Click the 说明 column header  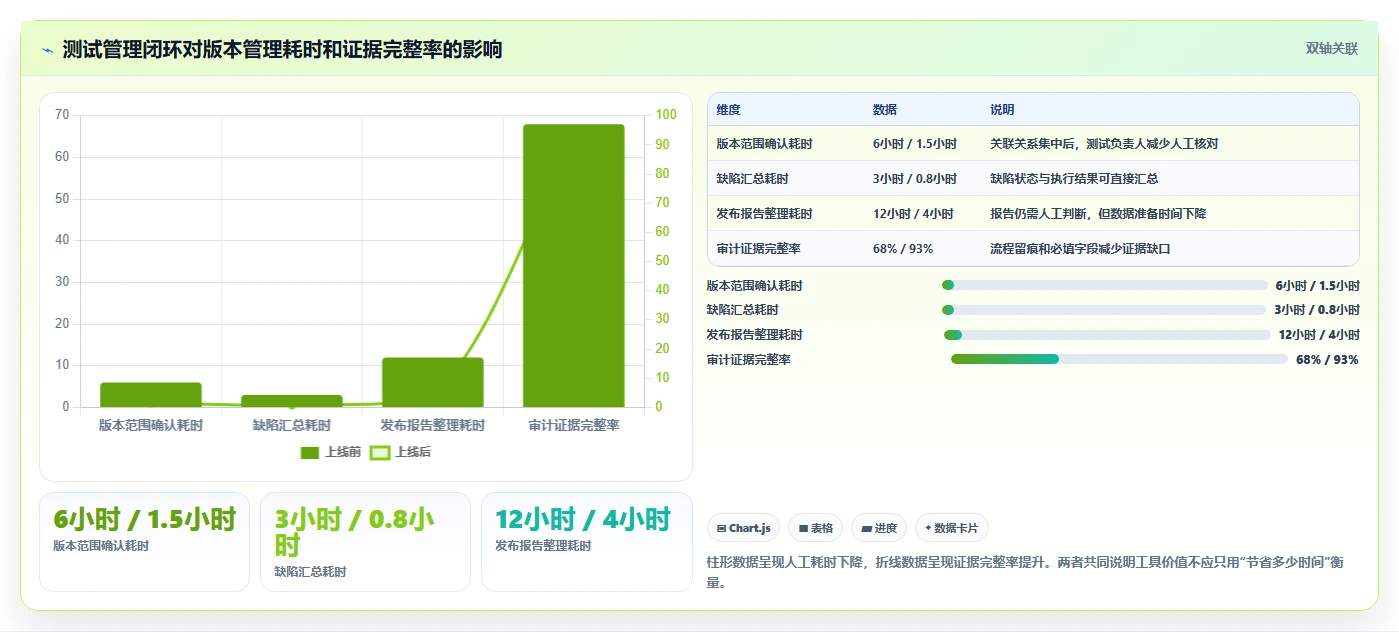coord(1002,110)
